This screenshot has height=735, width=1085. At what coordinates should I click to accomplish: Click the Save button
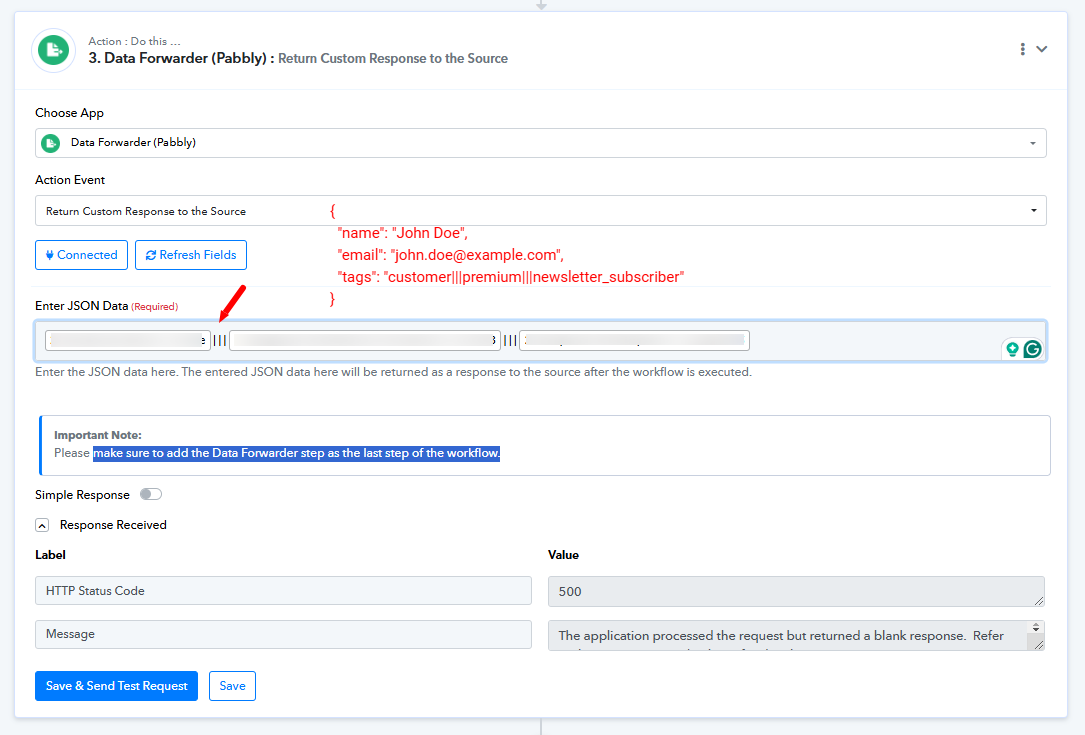[232, 686]
